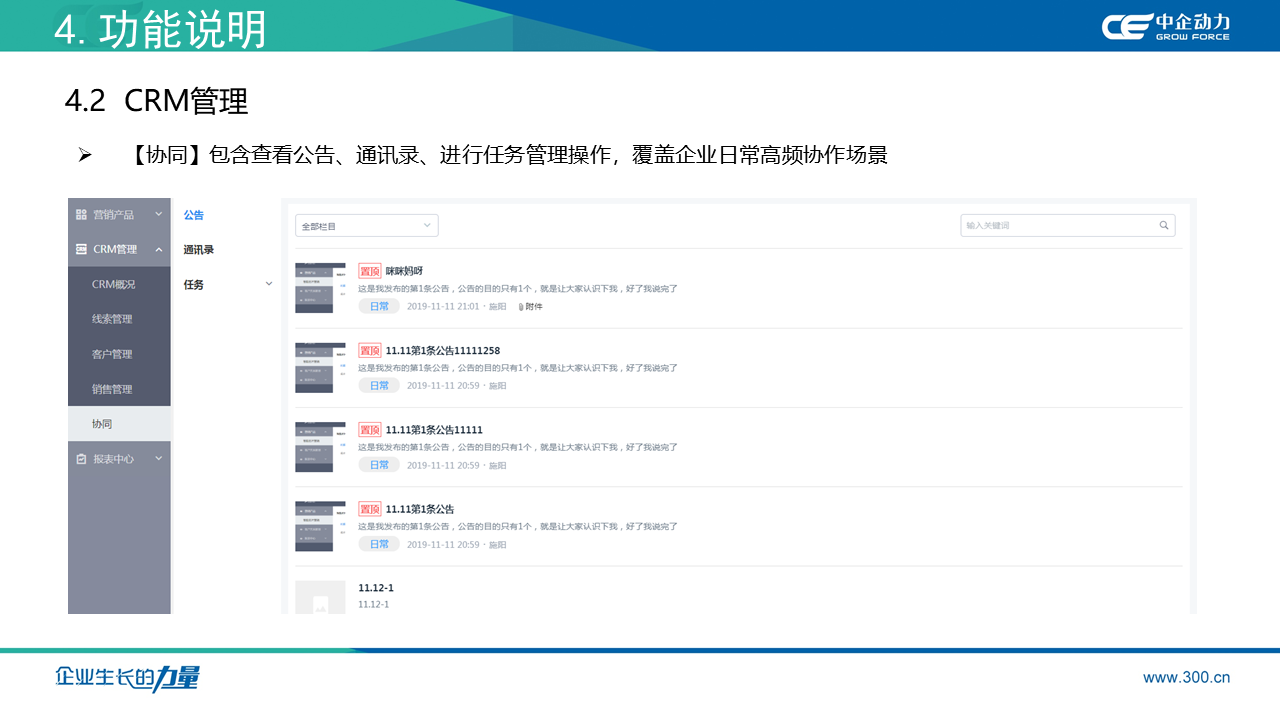The image size is (1280, 720).
Task: Click the 报表中心 clipboard icon
Action: point(81,459)
